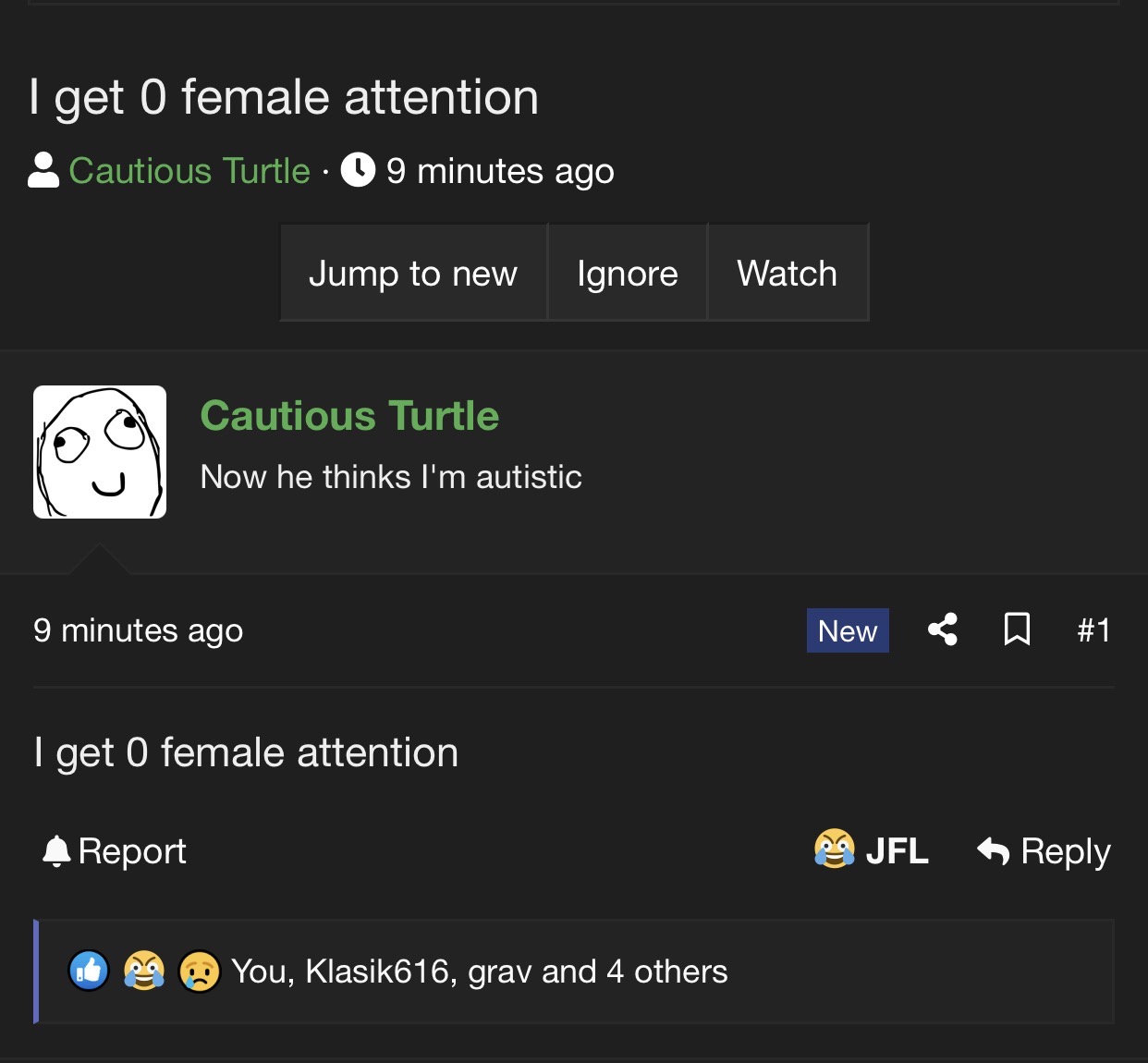Image resolution: width=1148 pixels, height=1063 pixels.
Task: Open the '9 minutes ago' post timestamp link
Action: [x=139, y=630]
